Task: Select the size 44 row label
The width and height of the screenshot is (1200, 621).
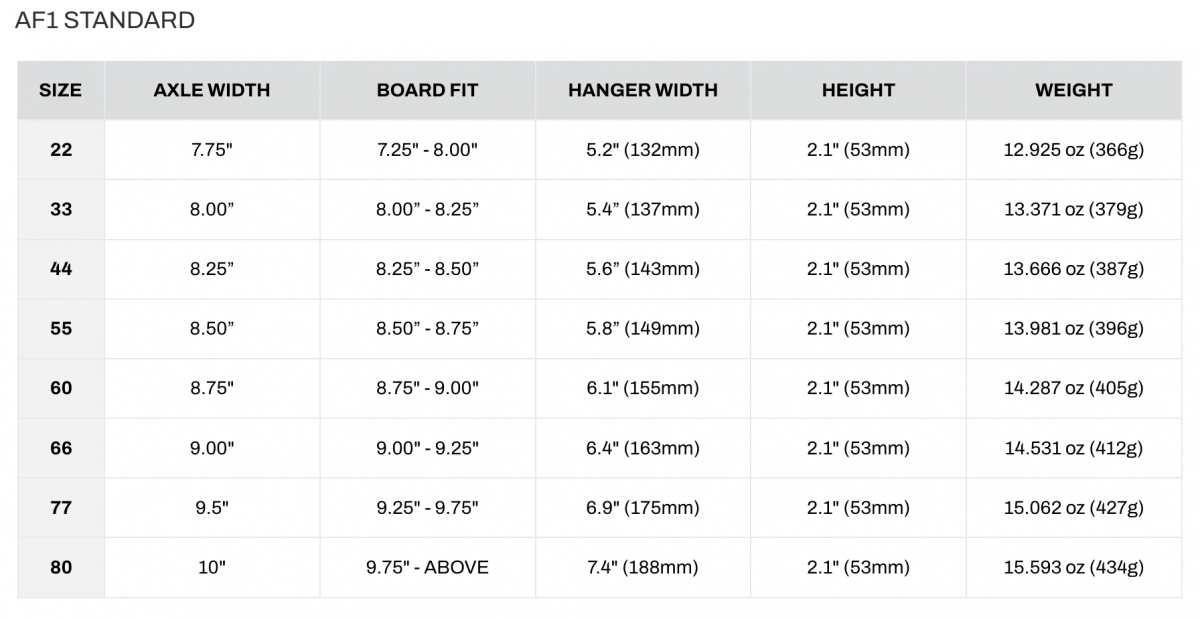Action: point(61,269)
